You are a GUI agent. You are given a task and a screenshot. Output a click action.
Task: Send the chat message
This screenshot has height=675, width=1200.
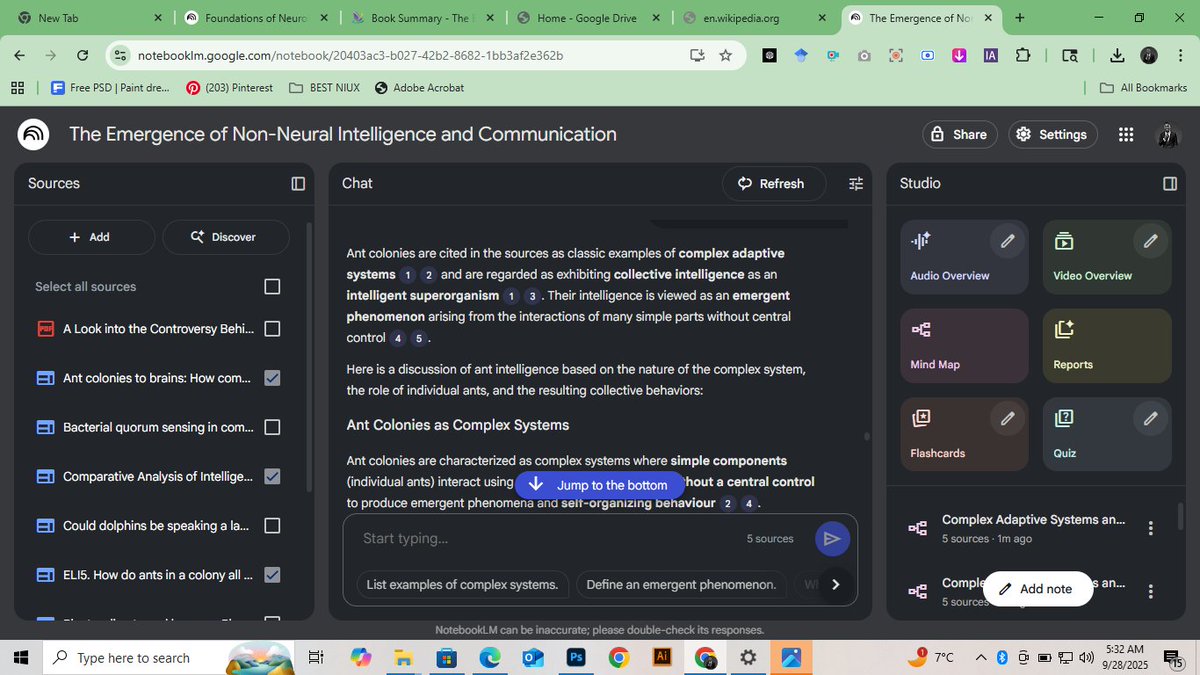click(x=831, y=539)
